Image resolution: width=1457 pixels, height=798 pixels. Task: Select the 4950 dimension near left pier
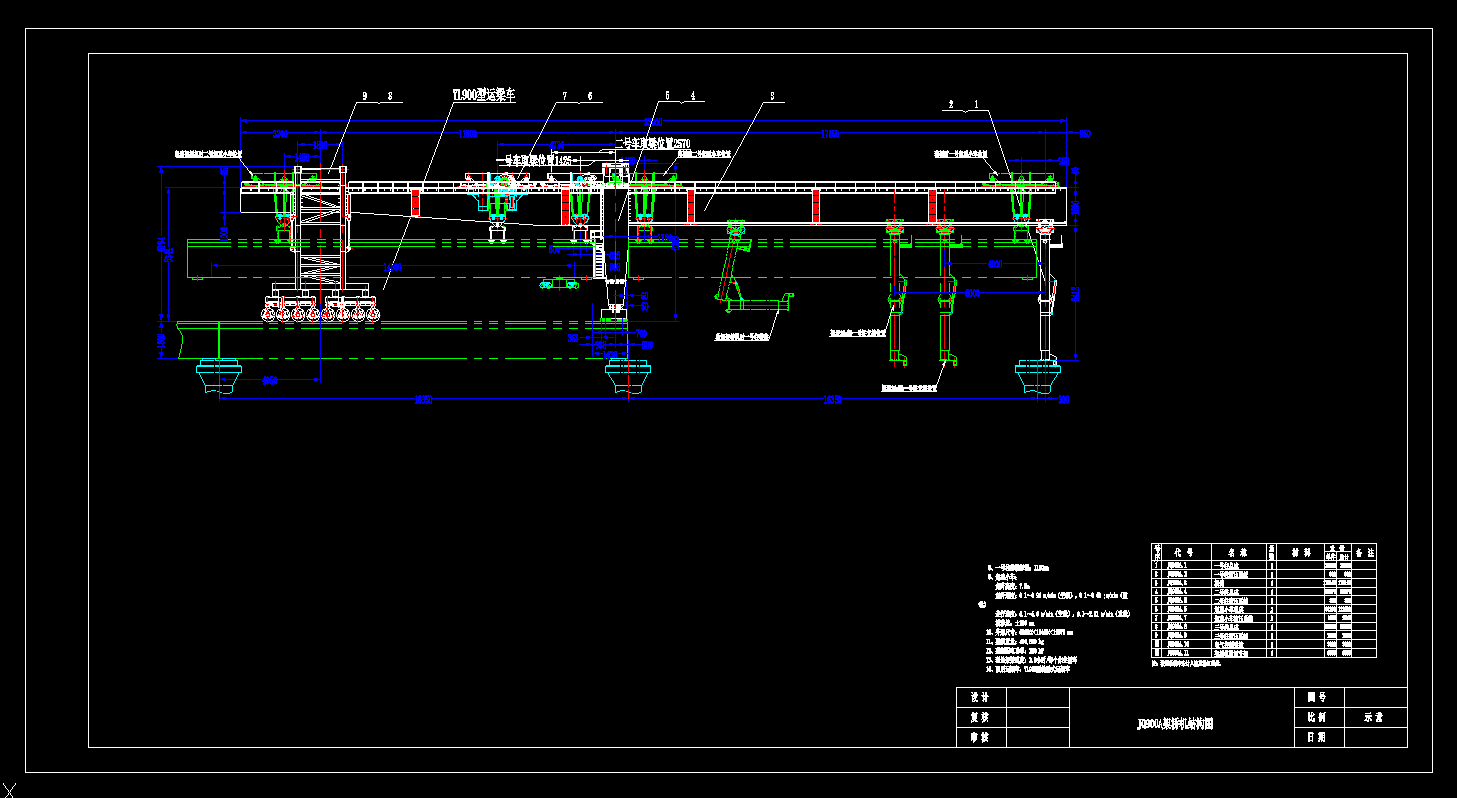point(269,380)
